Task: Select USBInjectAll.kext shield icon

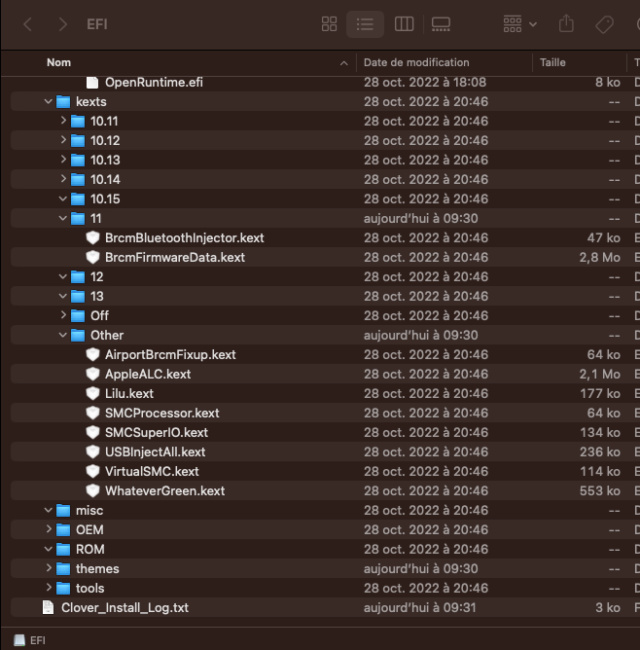Action: [x=92, y=452]
